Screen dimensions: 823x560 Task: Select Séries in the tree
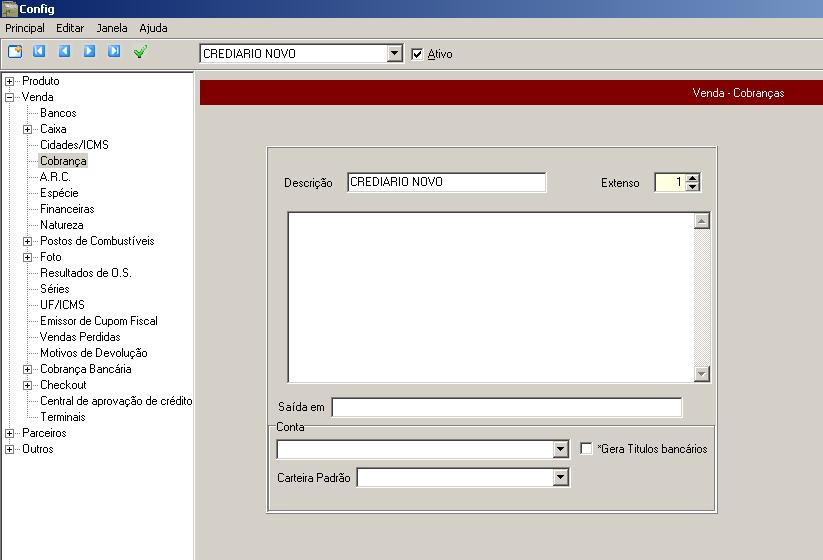tap(55, 289)
